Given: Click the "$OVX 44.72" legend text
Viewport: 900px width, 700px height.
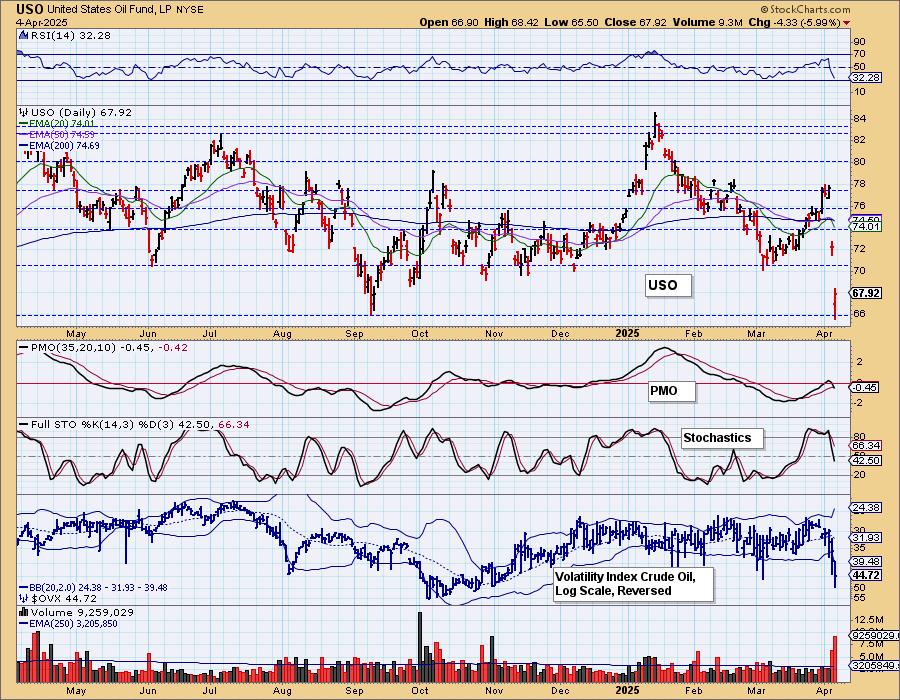Looking at the screenshot, I should (64, 598).
